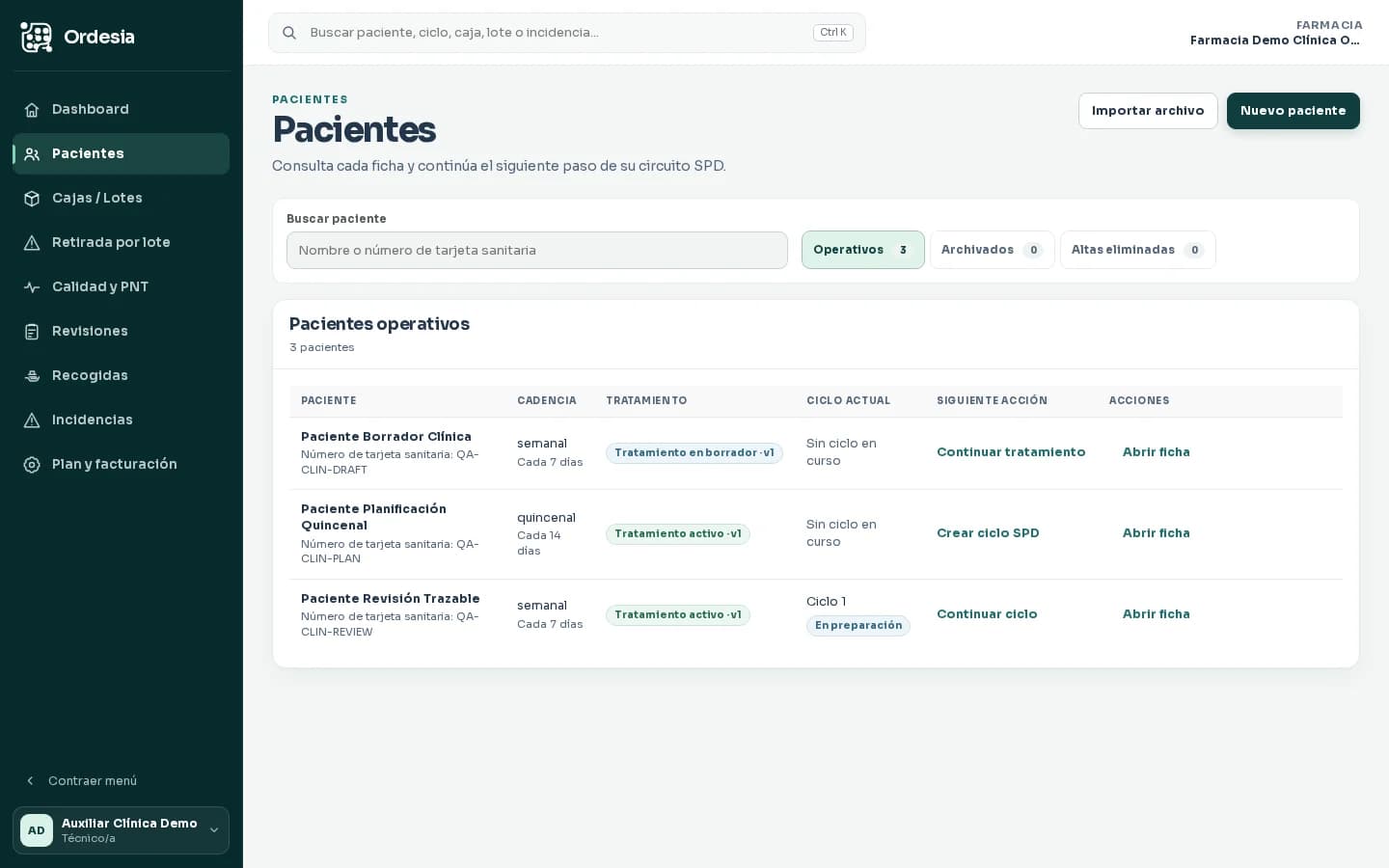This screenshot has width=1389, height=868.
Task: Select the Pacientes people icon in sidebar
Action: tap(32, 154)
